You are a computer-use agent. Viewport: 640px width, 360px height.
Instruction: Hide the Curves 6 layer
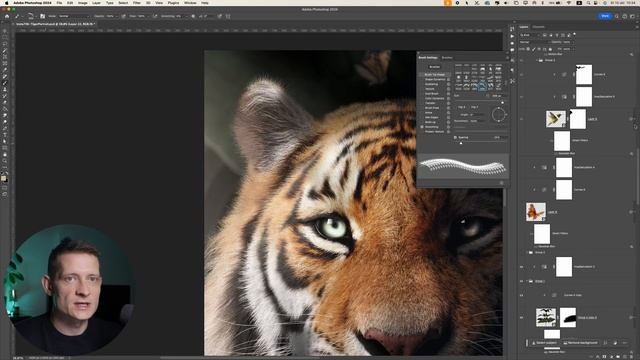pyautogui.click(x=522, y=75)
